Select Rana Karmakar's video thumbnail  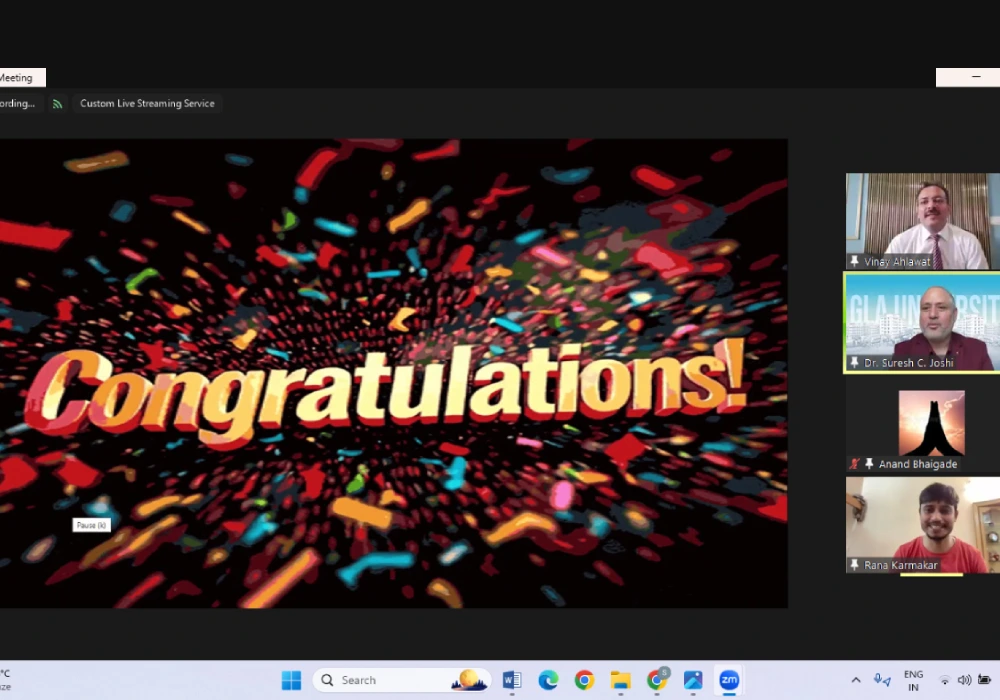922,520
